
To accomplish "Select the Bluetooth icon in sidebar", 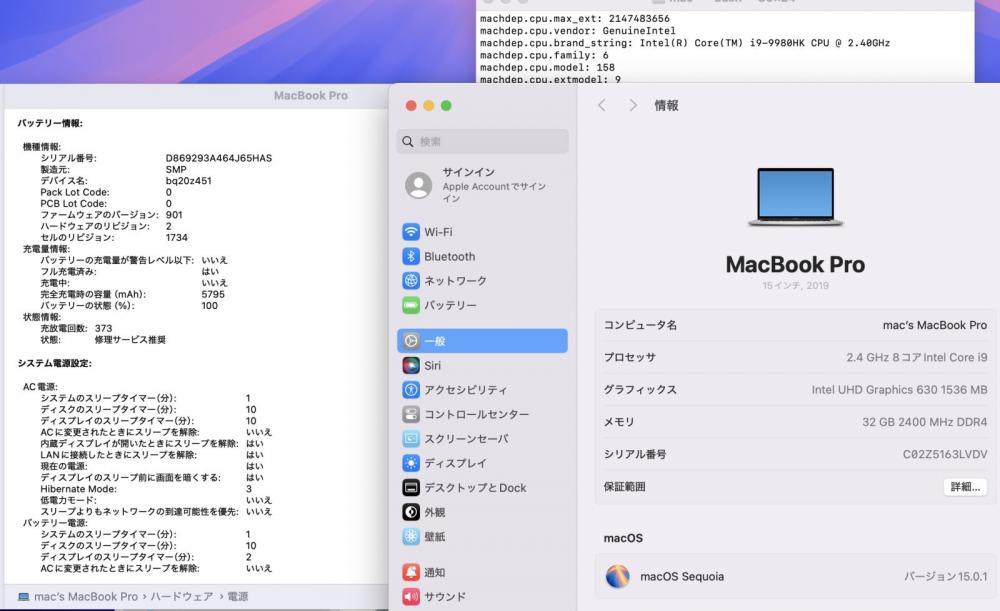I will click(x=411, y=256).
